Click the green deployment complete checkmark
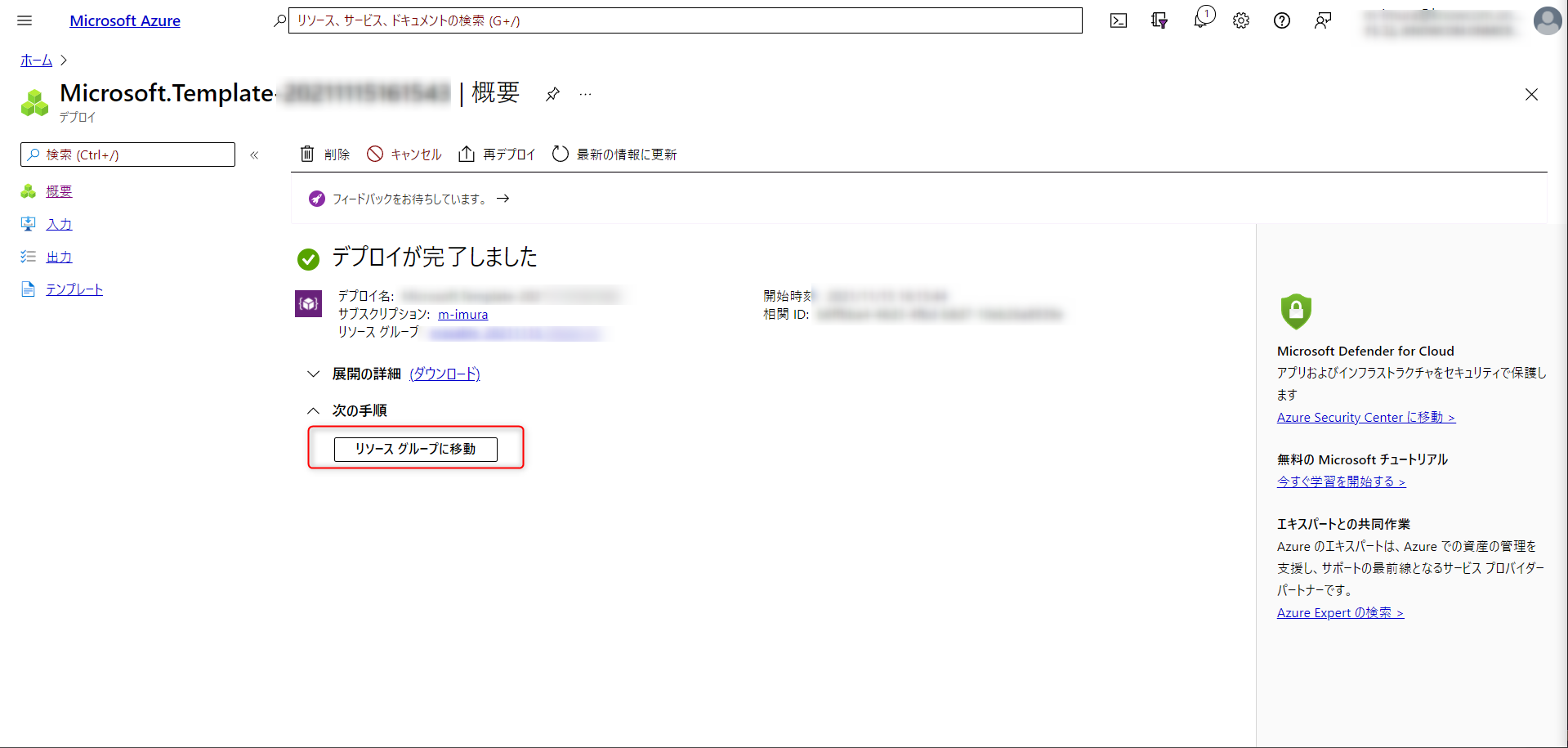The height and width of the screenshot is (748, 1568). pos(308,259)
